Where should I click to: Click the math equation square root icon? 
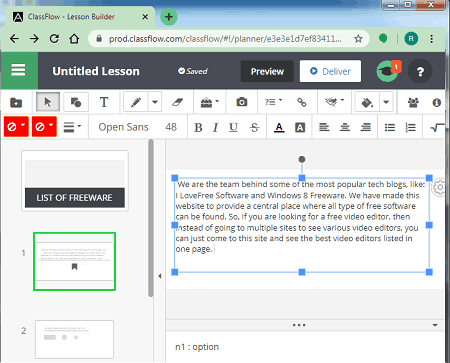tap(437, 127)
